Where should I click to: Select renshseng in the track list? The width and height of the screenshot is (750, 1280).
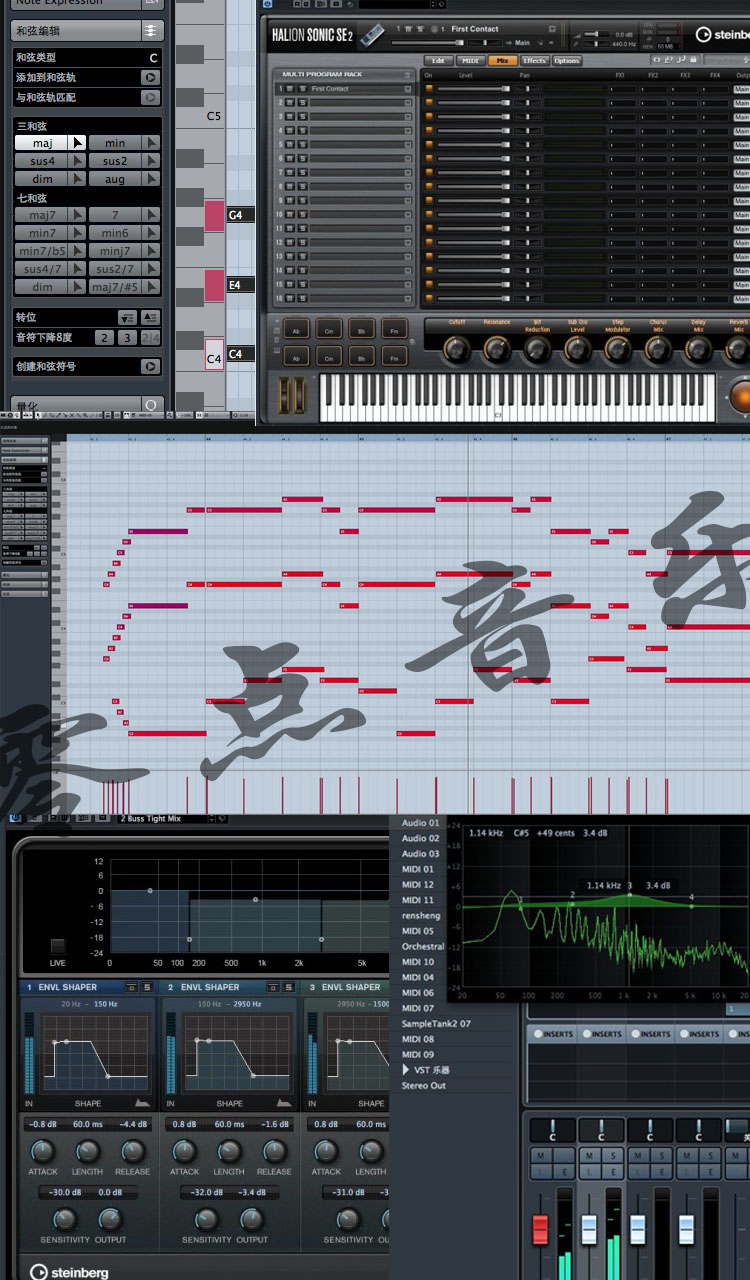point(421,915)
